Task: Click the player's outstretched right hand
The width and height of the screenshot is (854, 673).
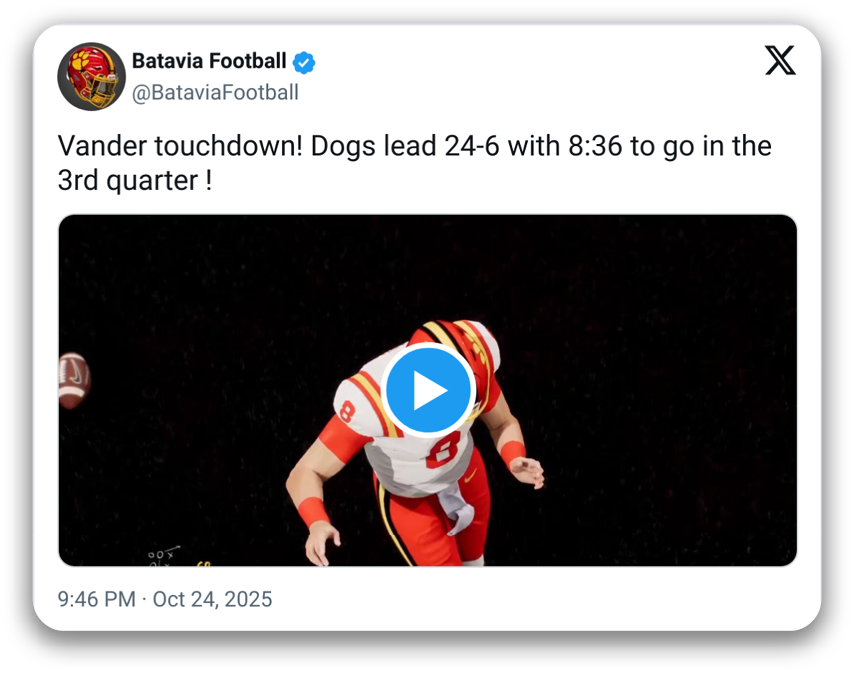Action: [x=528, y=471]
